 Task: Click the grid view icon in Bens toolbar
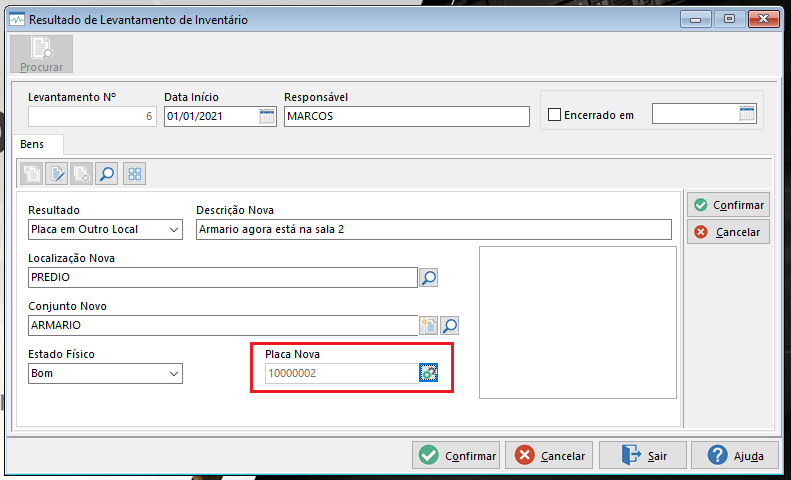(x=135, y=174)
